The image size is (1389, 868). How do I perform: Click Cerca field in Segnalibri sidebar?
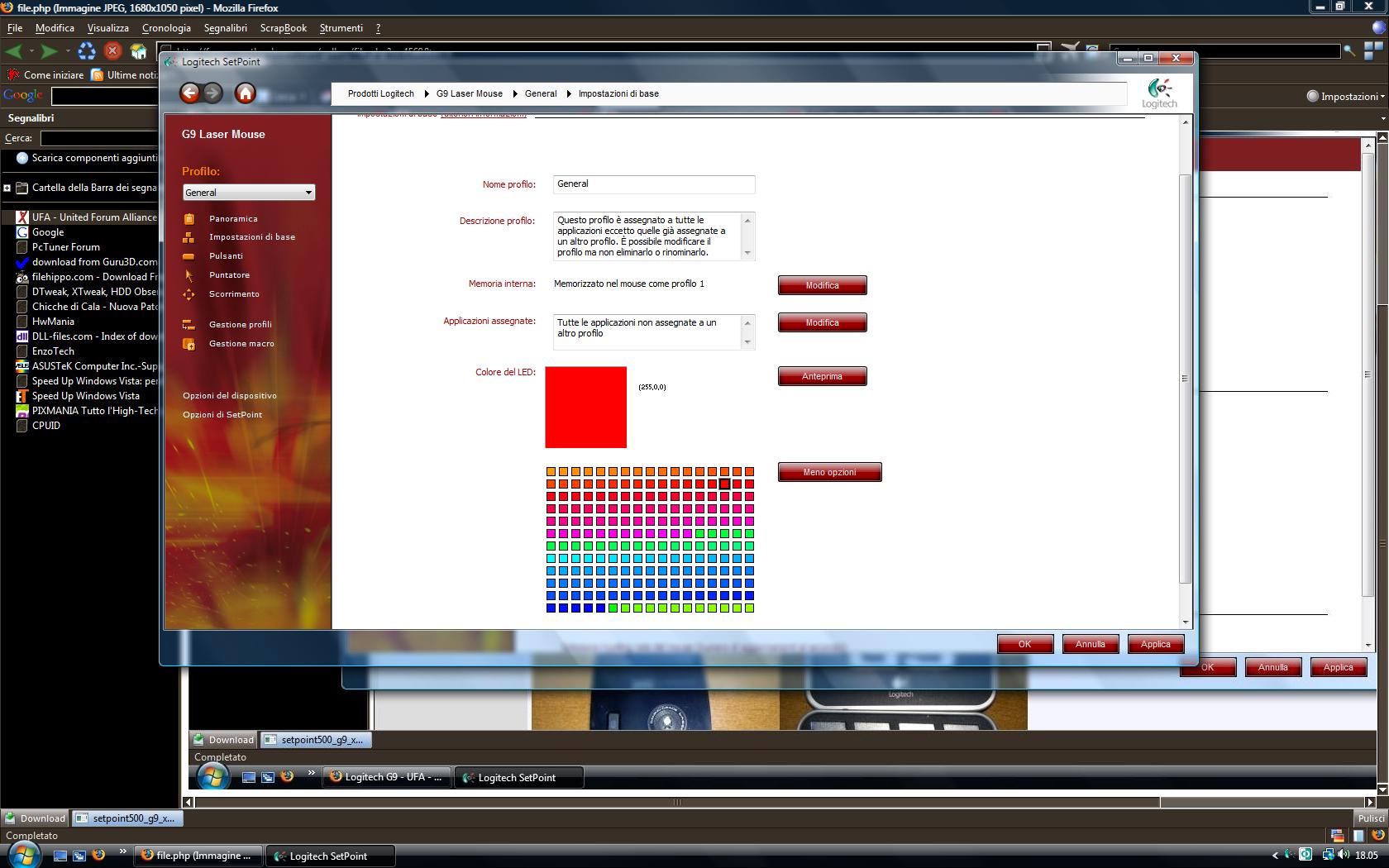99,138
